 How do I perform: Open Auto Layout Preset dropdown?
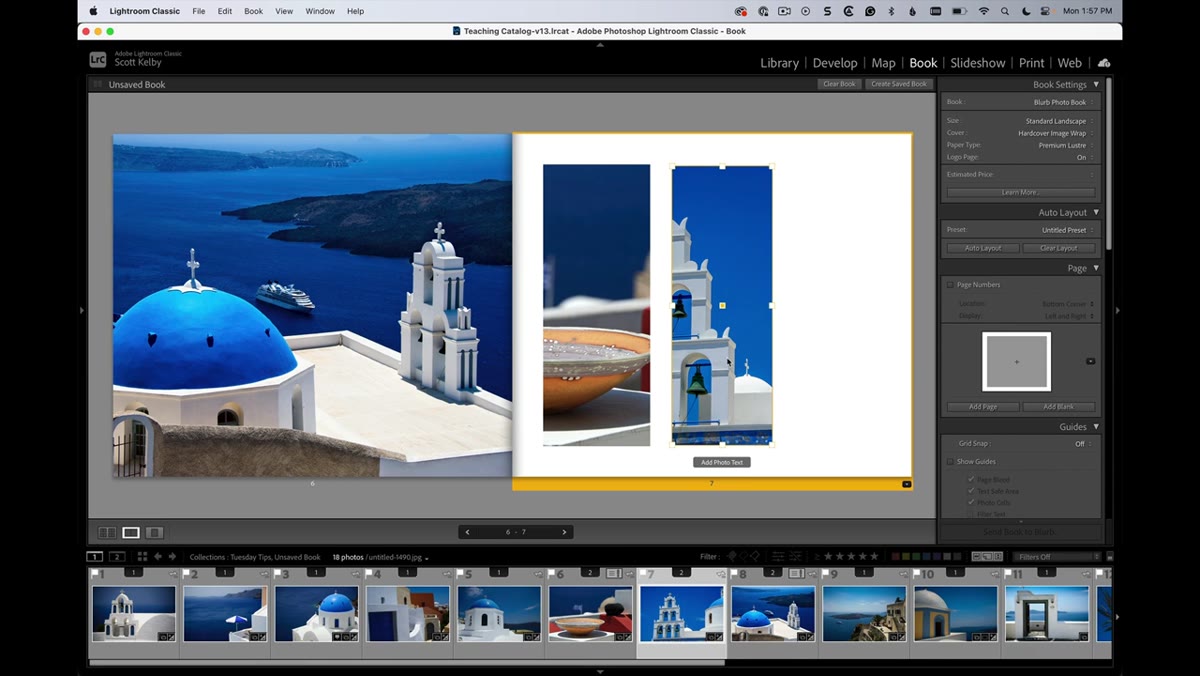(1068, 230)
